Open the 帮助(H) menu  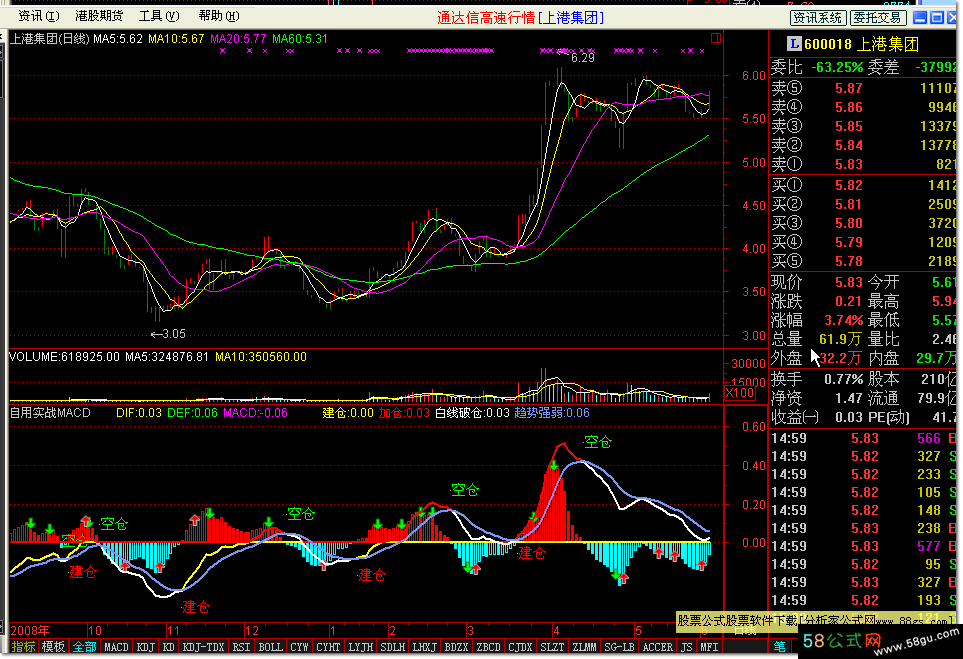[x=219, y=16]
